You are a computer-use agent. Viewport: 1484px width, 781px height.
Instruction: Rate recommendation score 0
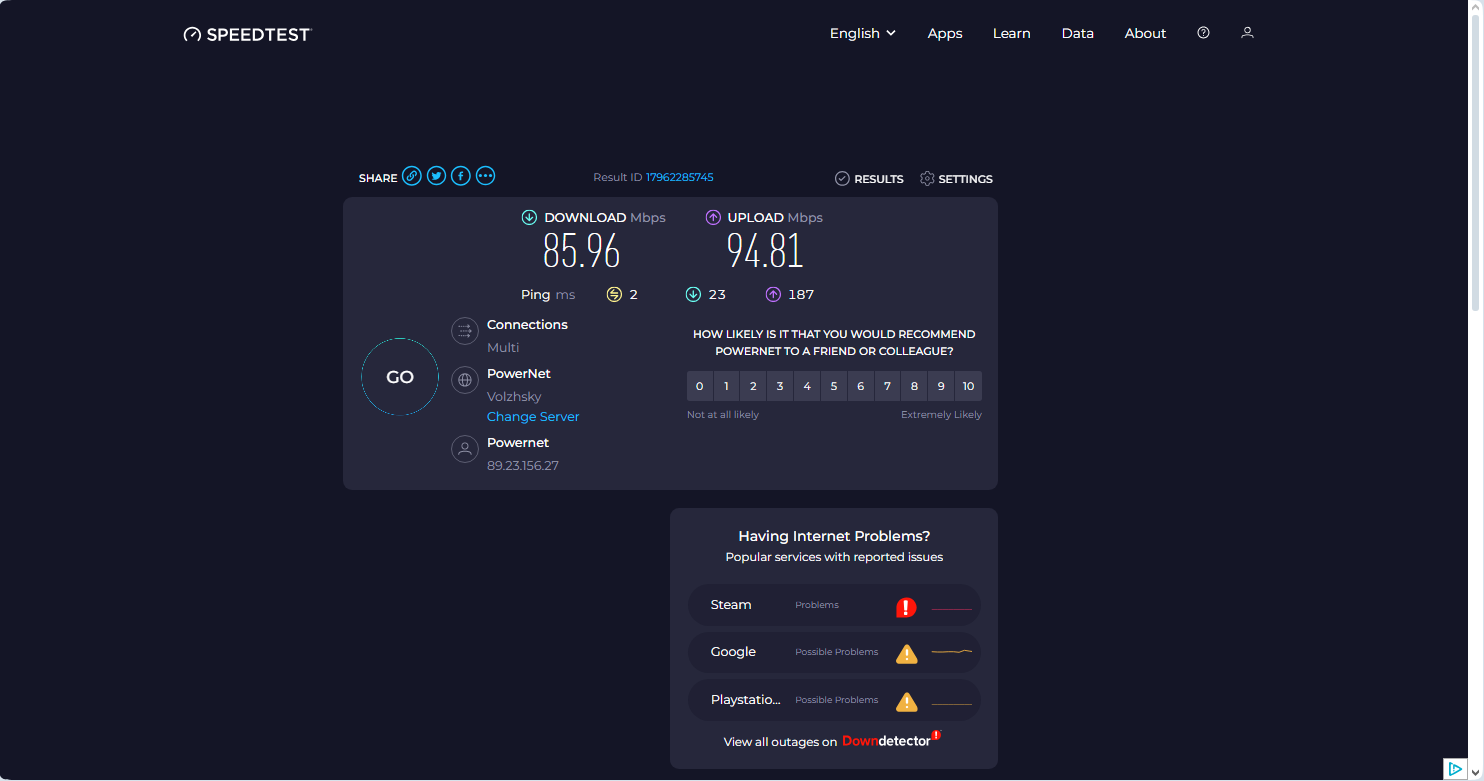point(700,386)
